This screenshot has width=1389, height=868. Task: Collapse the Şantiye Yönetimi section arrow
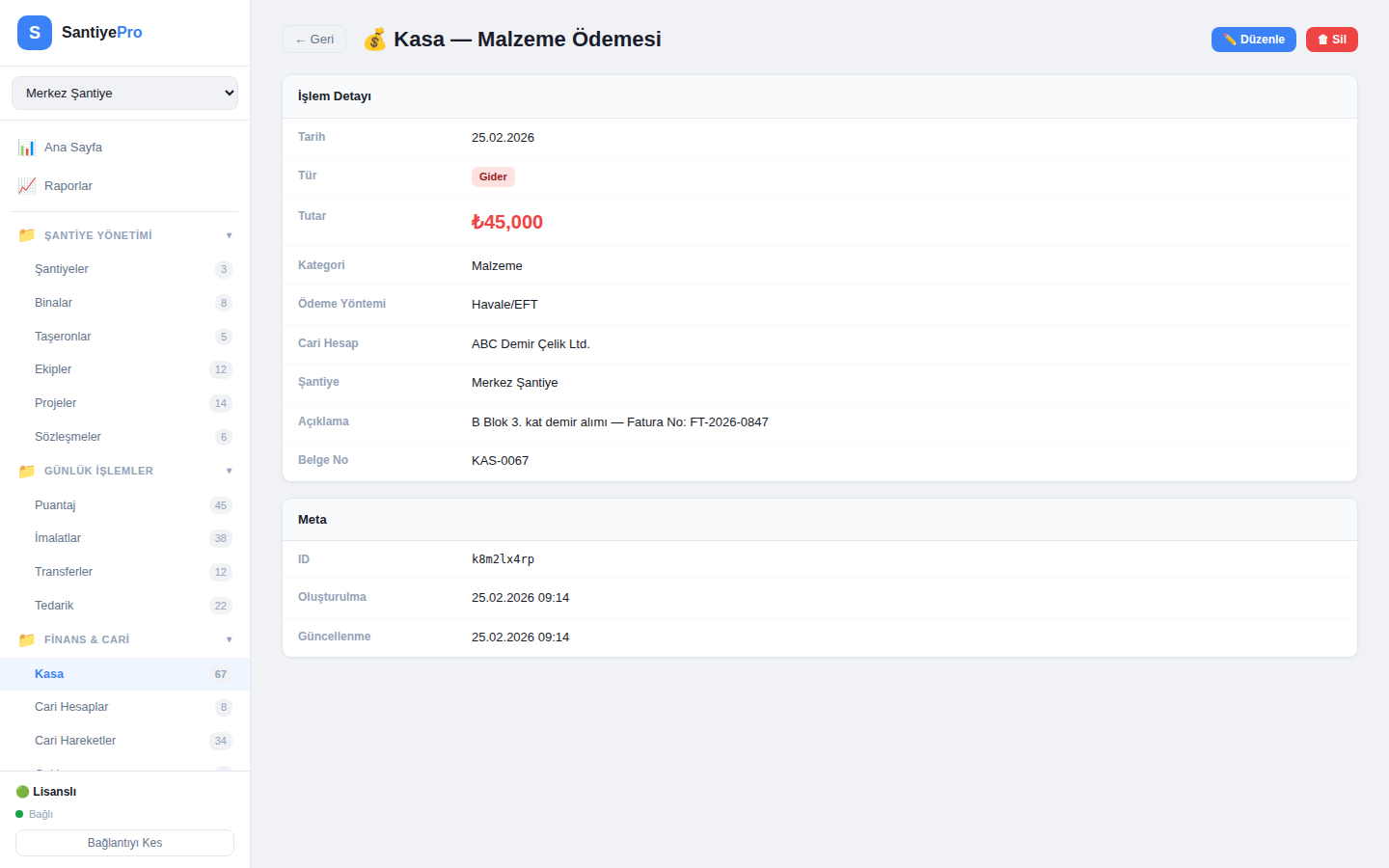click(x=229, y=235)
